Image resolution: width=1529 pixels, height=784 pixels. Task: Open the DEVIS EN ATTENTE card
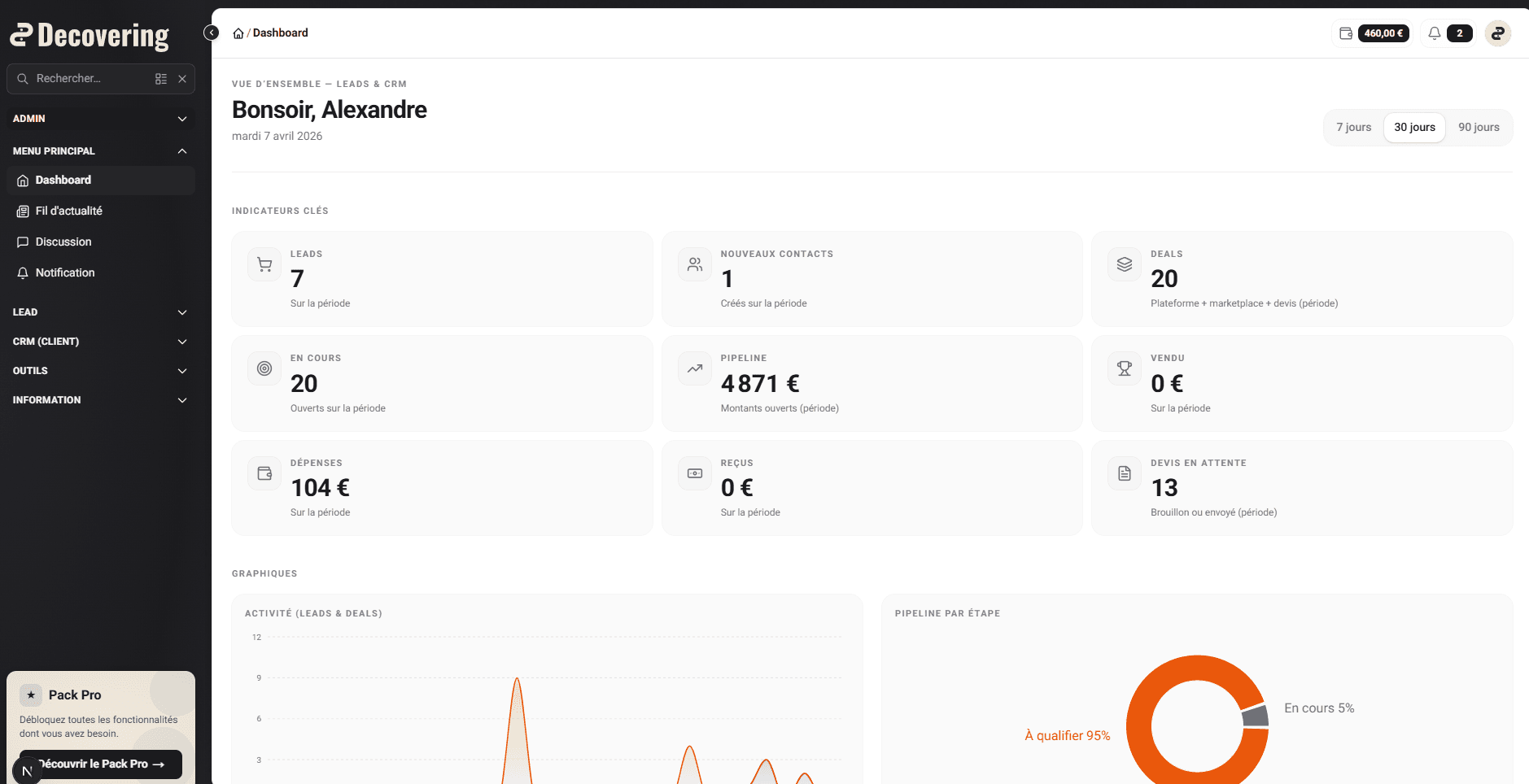pos(1301,487)
